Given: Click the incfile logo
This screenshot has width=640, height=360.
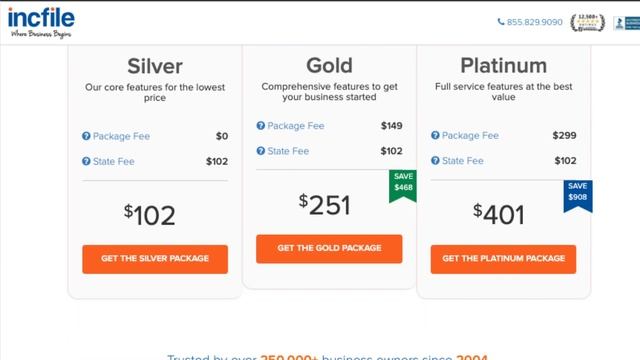Looking at the screenshot, I should coord(41,22).
